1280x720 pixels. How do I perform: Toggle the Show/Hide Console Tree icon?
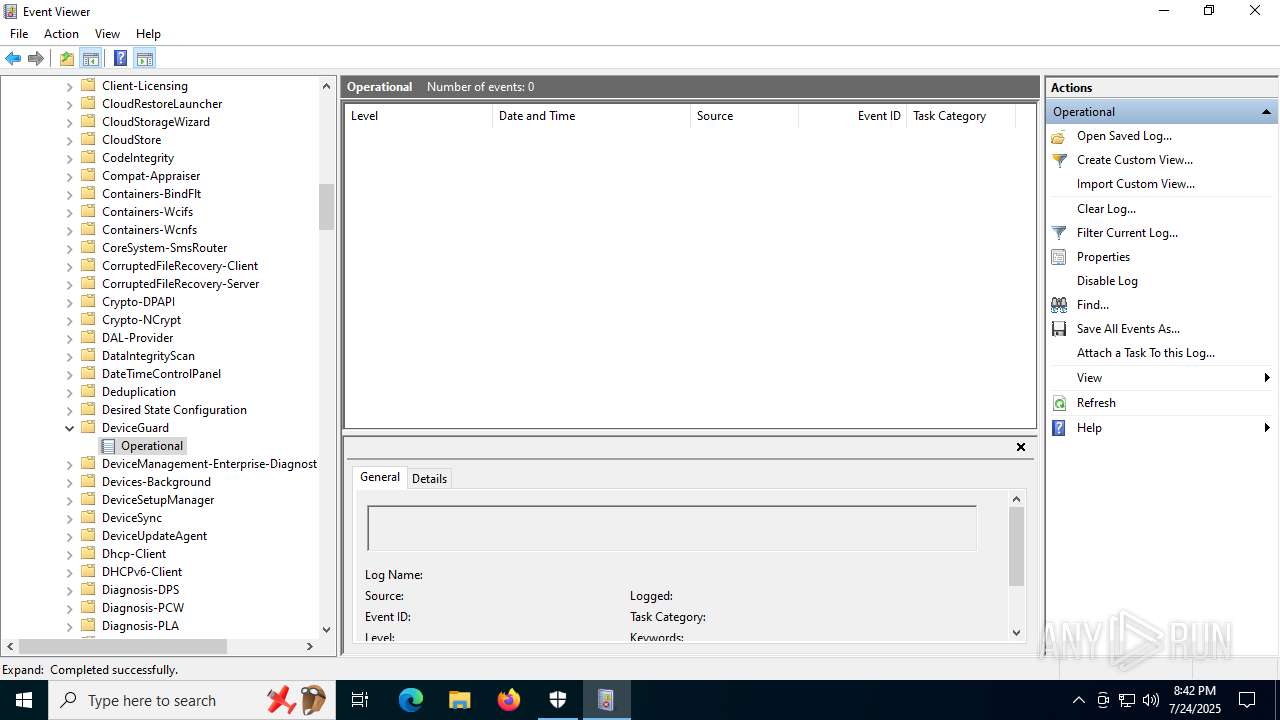[91, 58]
